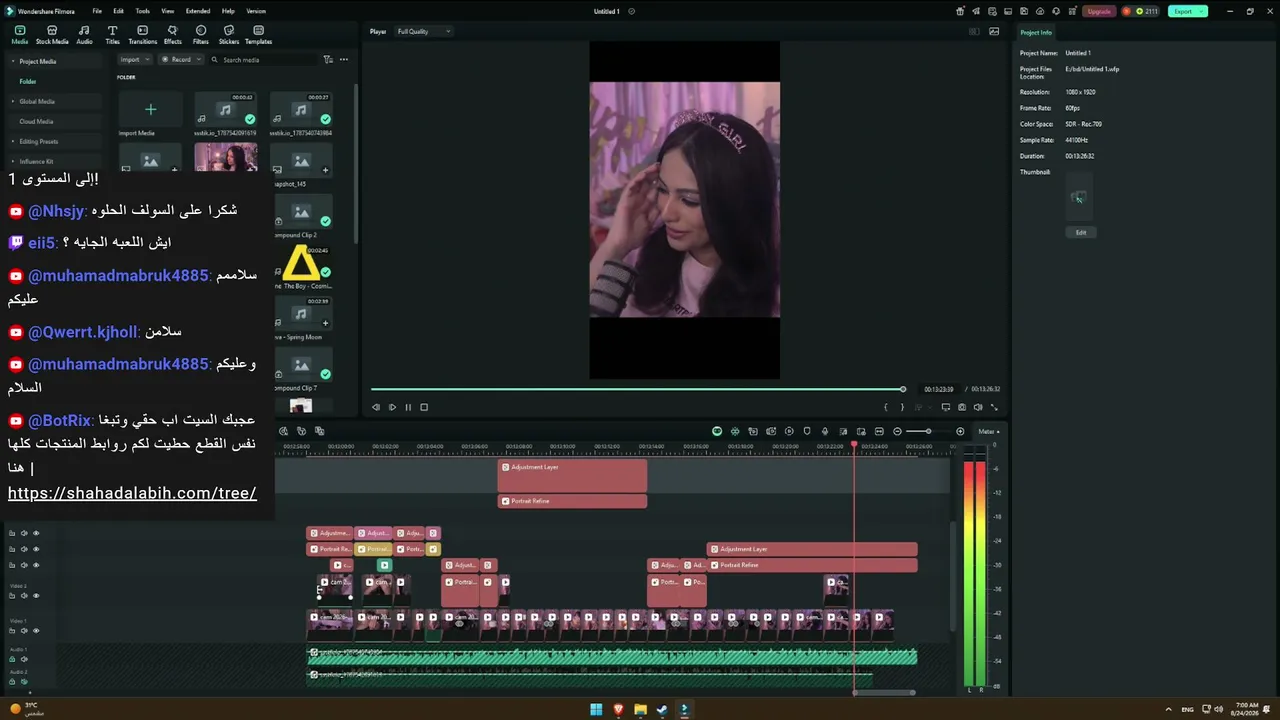The width and height of the screenshot is (1280, 720).
Task: Click the media filter/sort icon
Action: click(328, 60)
